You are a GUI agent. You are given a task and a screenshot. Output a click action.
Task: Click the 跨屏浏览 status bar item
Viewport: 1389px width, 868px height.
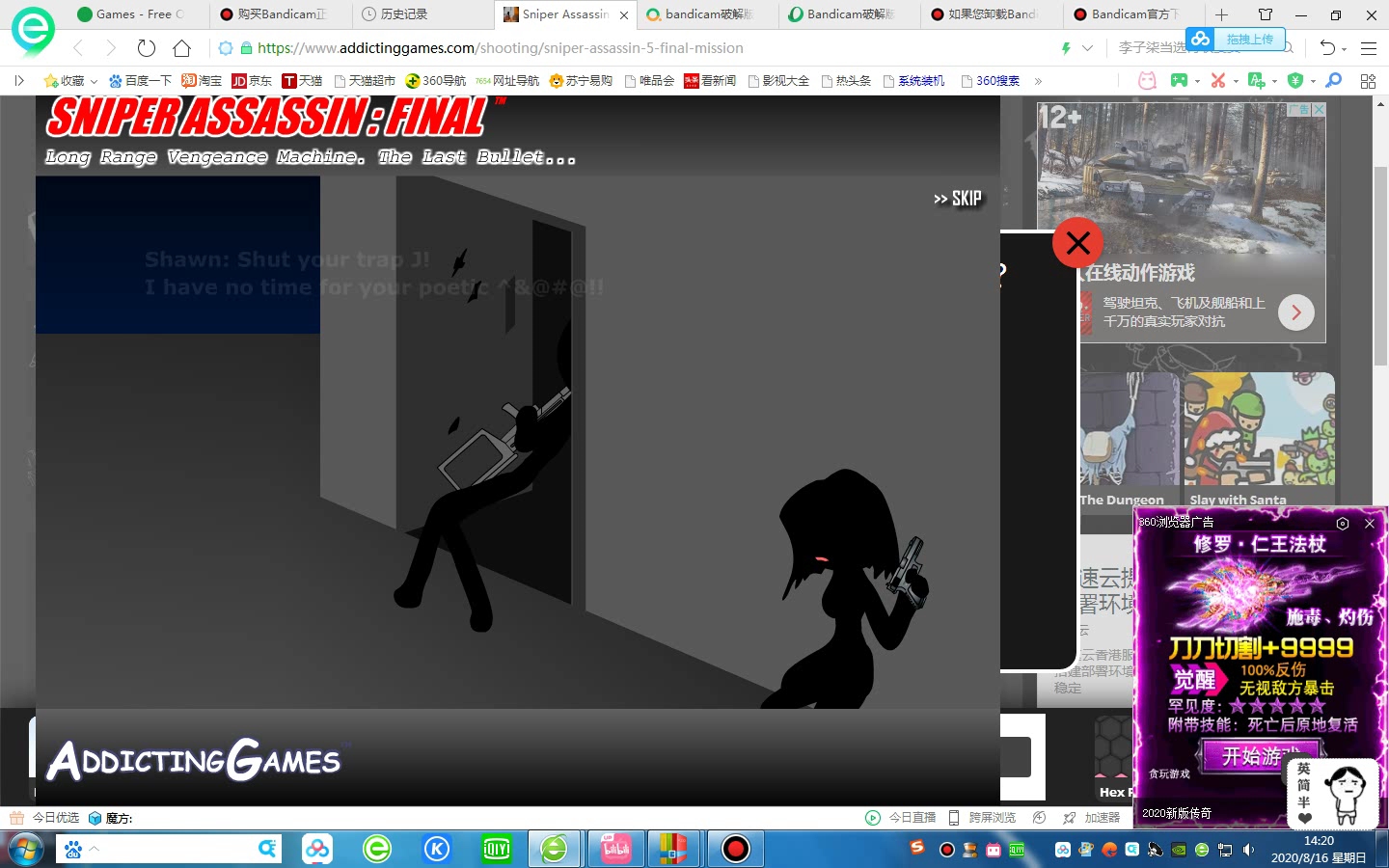click(982, 818)
